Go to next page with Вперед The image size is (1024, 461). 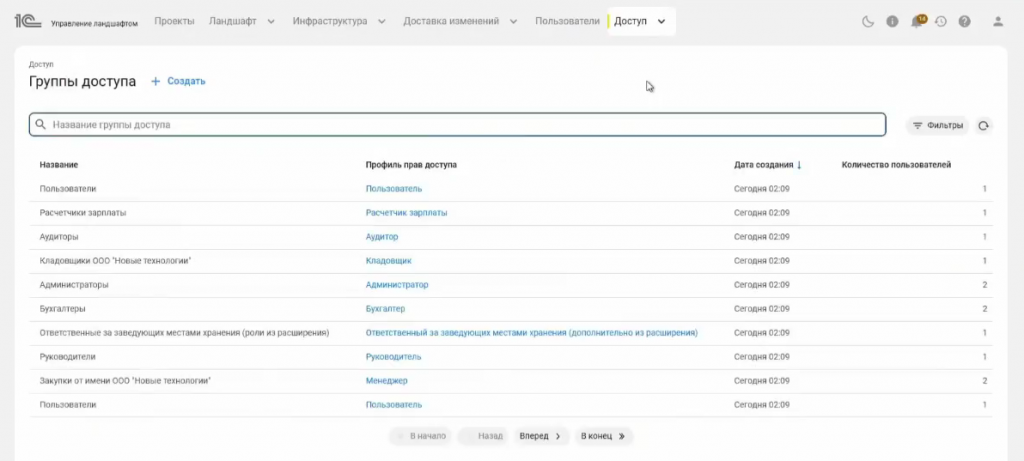(x=541, y=436)
